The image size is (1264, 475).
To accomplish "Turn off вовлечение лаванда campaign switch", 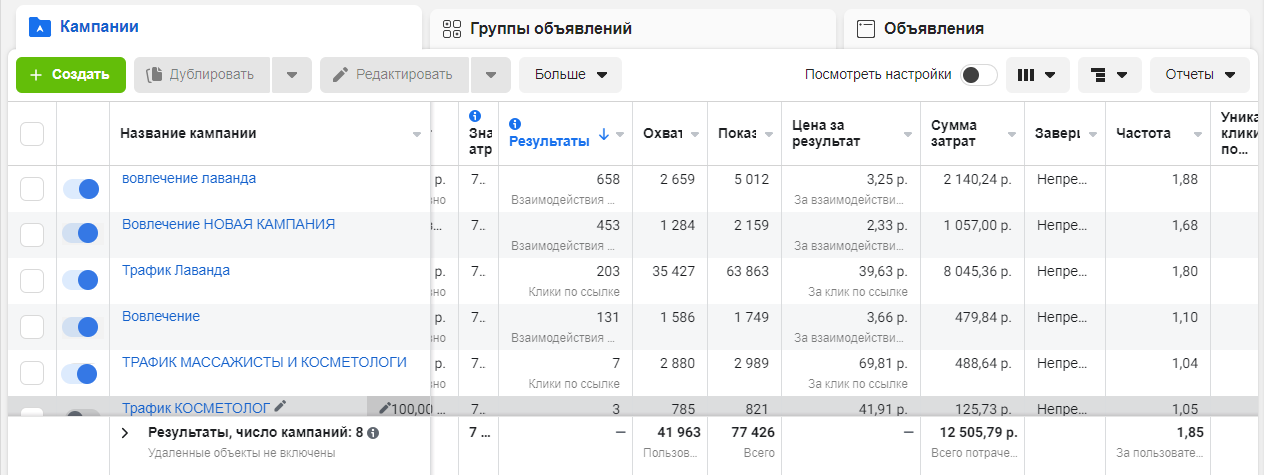I will (x=81, y=189).
